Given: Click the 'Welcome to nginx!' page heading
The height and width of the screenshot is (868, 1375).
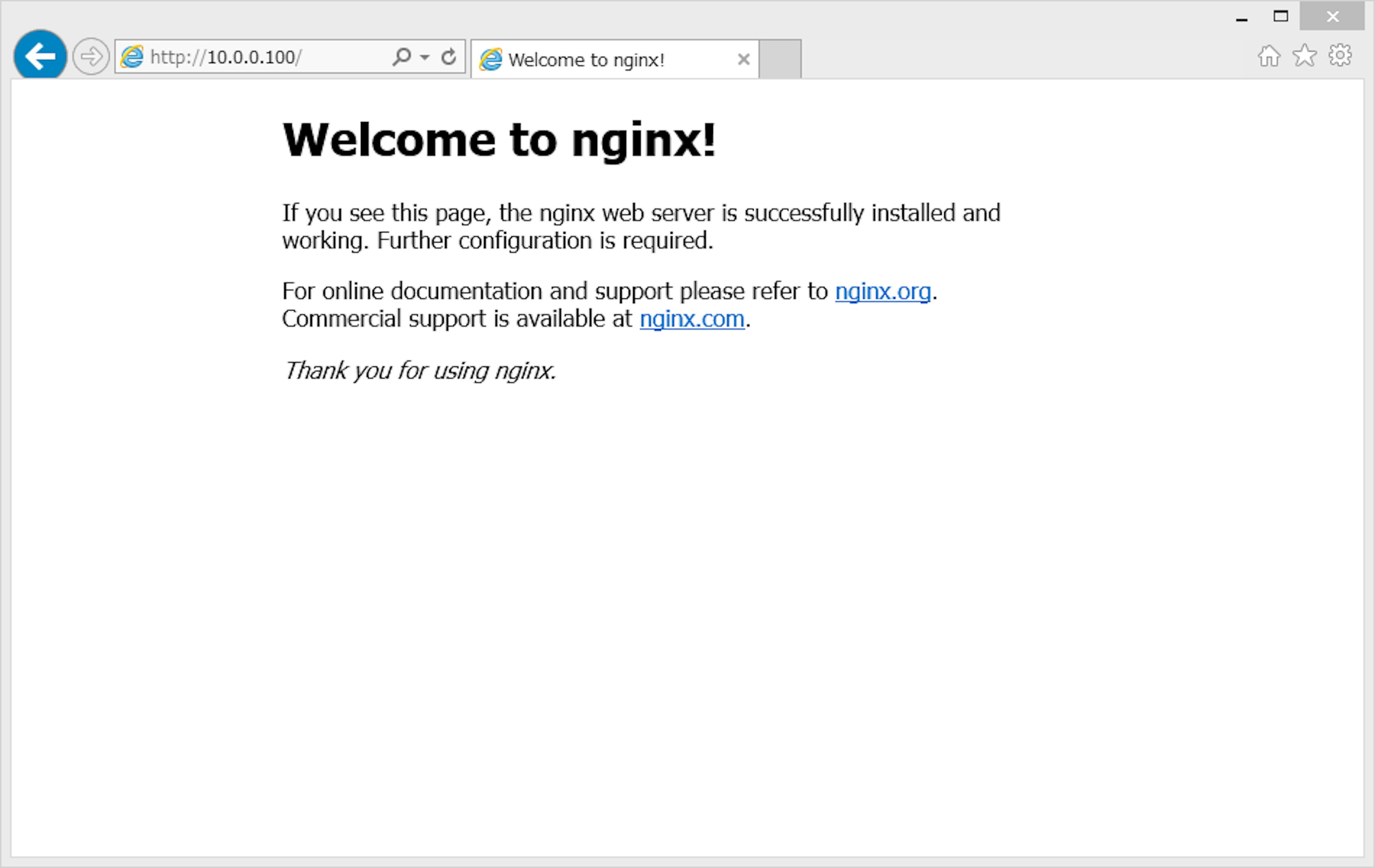Looking at the screenshot, I should pos(498,140).
